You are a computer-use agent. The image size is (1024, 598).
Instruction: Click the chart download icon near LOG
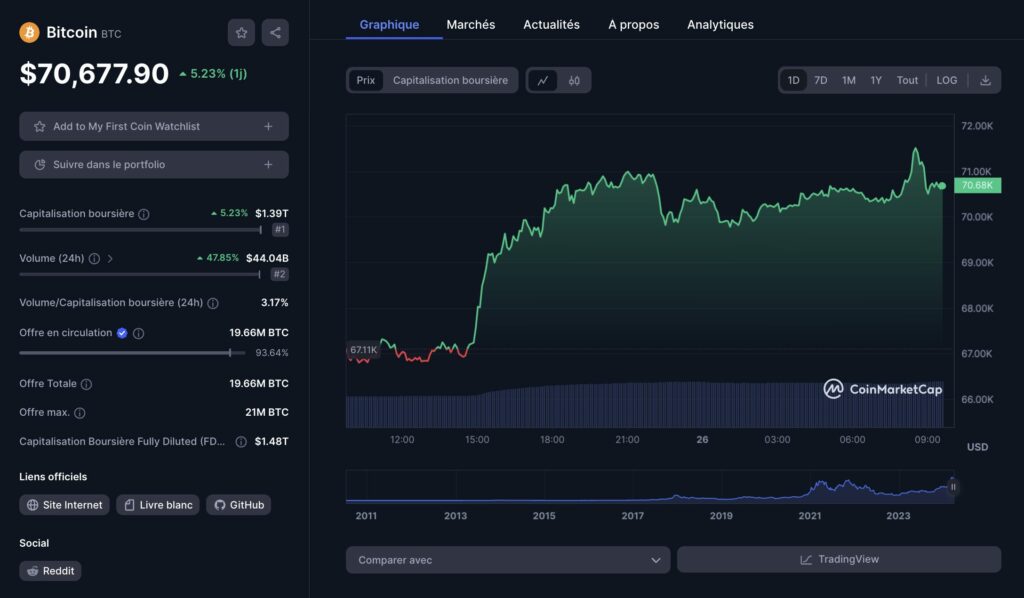click(x=983, y=80)
